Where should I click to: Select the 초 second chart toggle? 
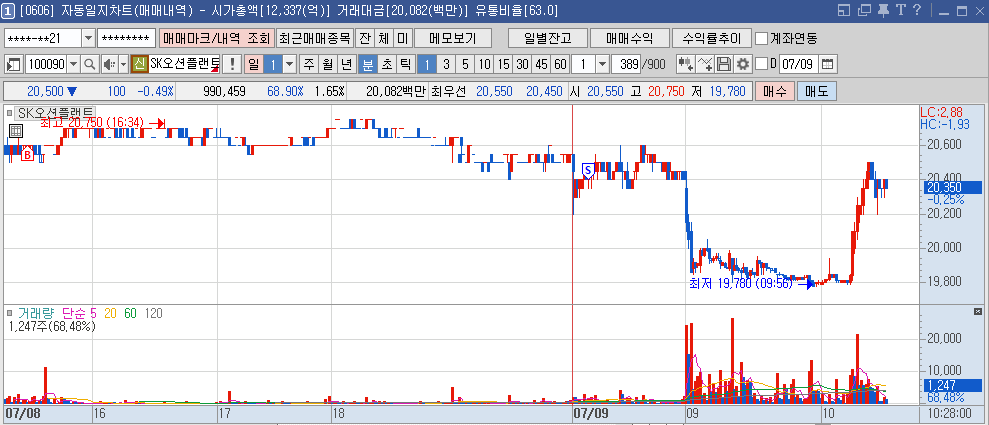click(x=387, y=64)
